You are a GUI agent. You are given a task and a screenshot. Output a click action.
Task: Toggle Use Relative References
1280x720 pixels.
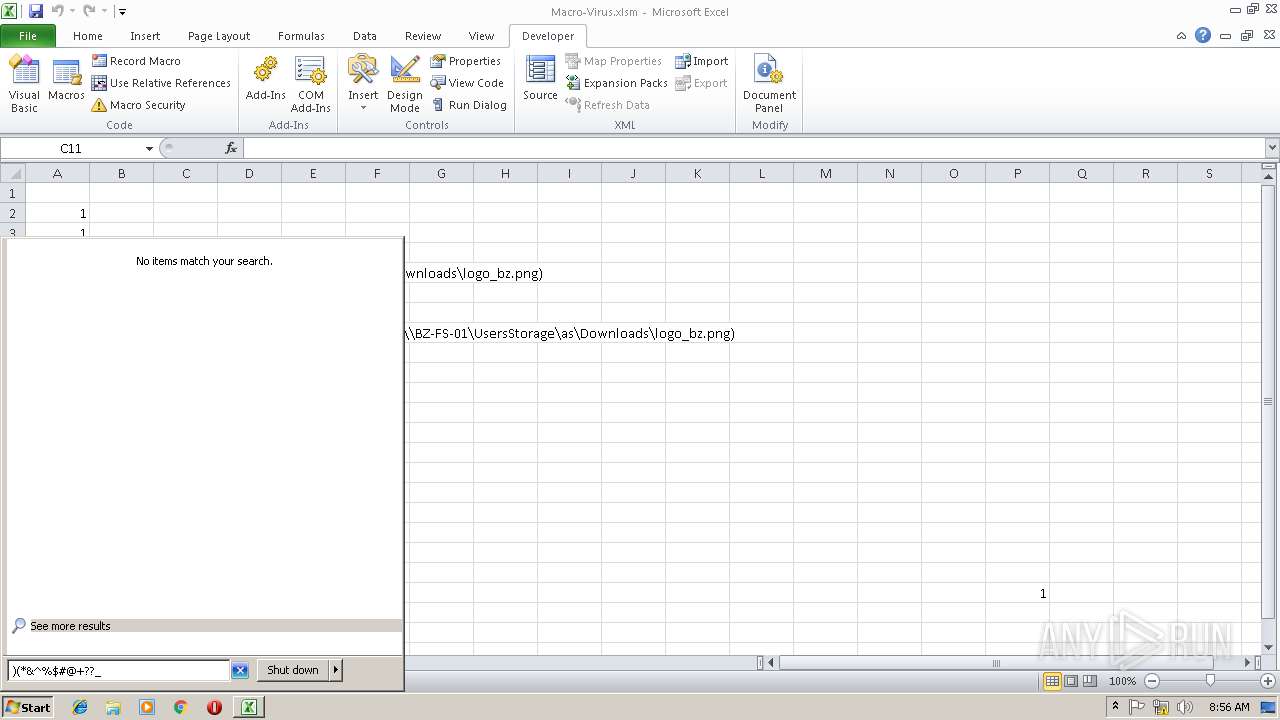pyautogui.click(x=161, y=83)
